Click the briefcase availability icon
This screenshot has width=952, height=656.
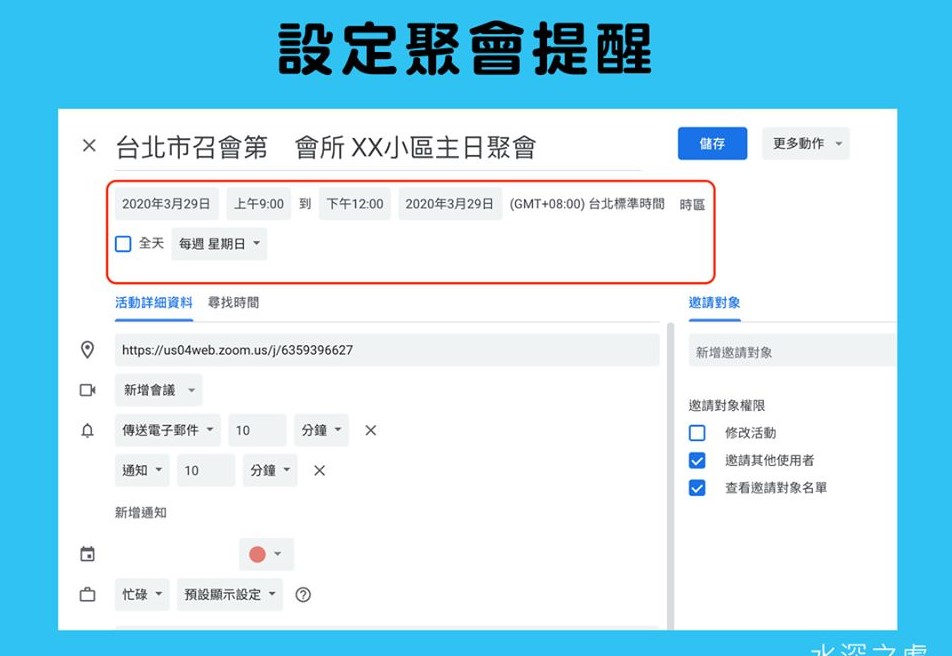point(88,595)
